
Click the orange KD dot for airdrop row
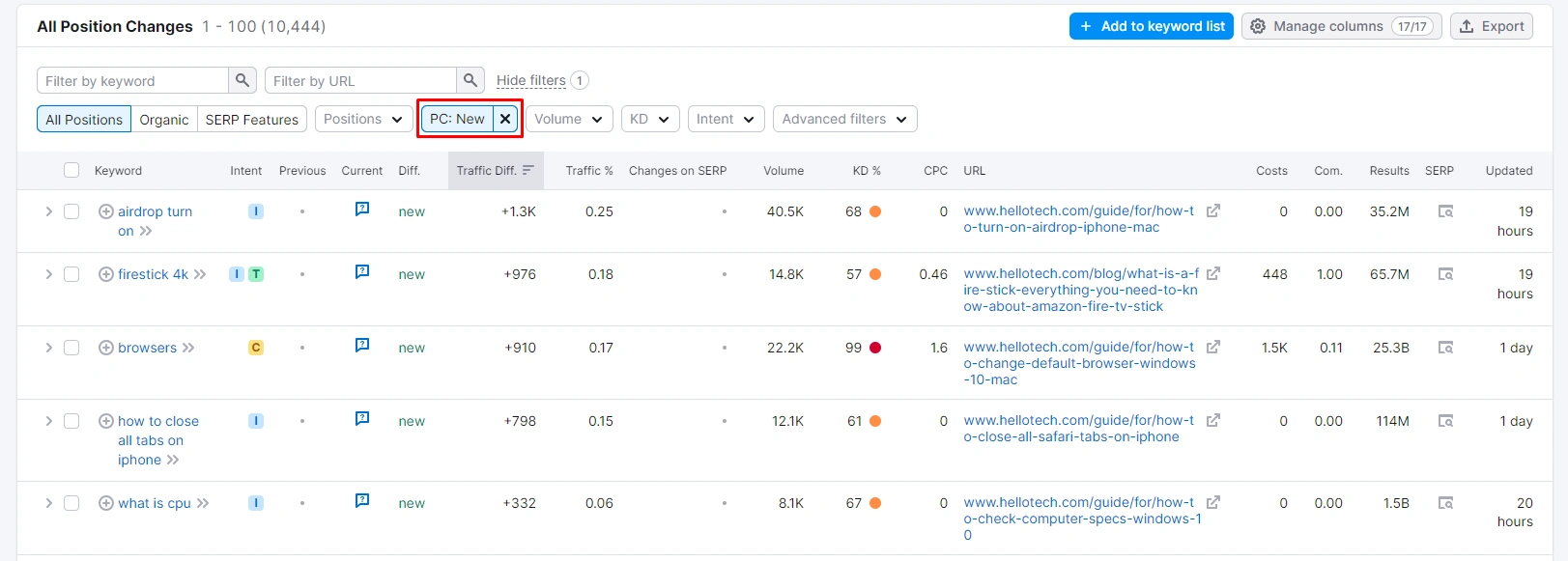pos(875,211)
